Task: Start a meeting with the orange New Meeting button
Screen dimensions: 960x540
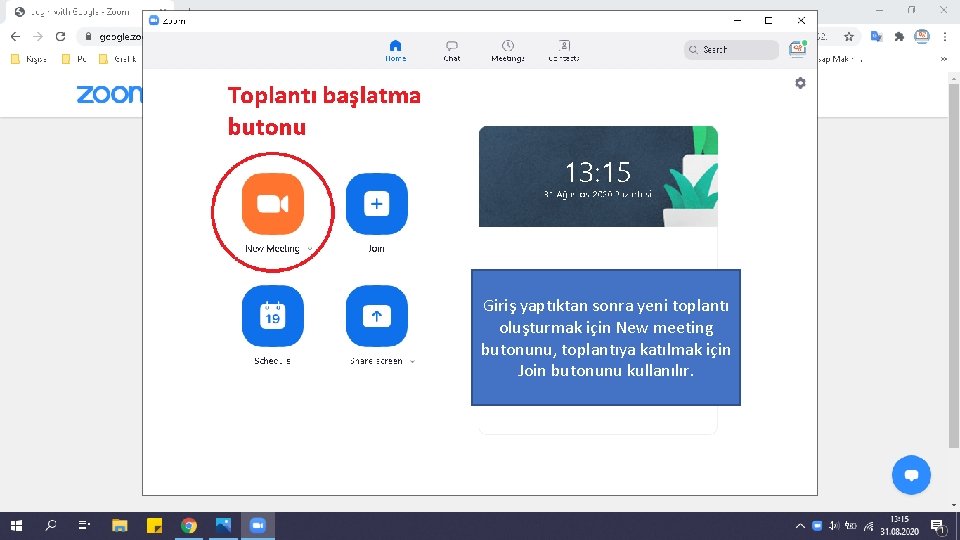Action: click(x=272, y=204)
